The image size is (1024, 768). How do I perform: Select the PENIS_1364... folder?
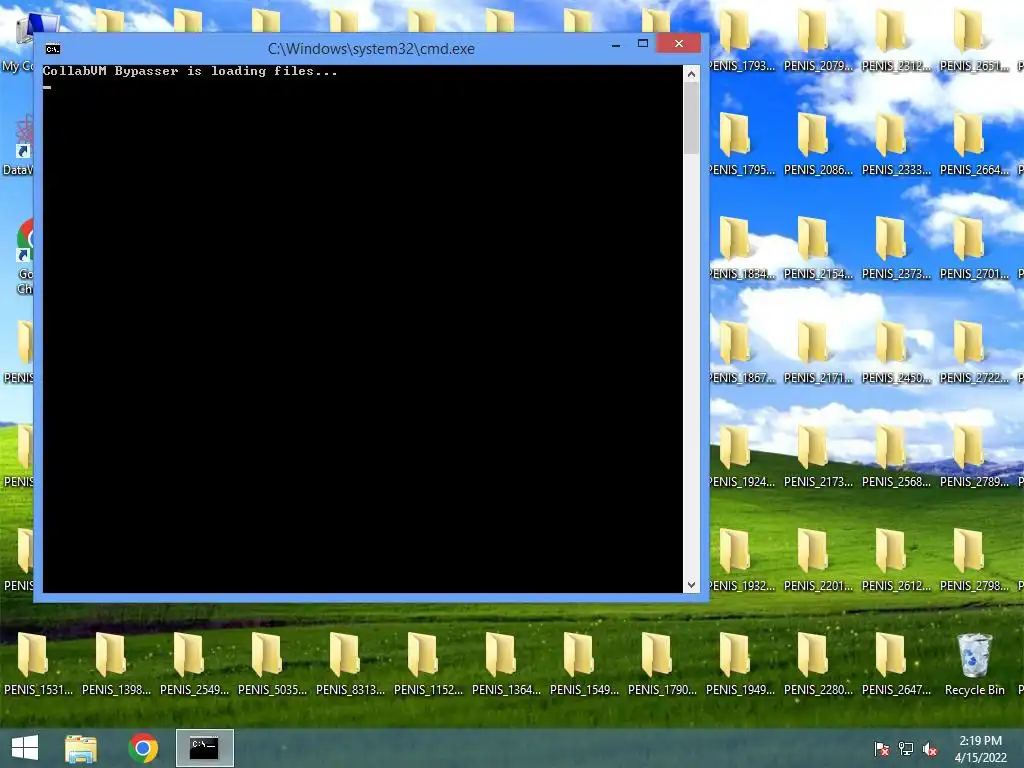click(506, 664)
